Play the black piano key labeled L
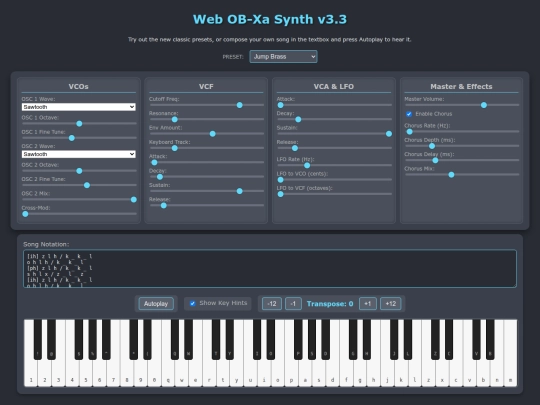 click(408, 340)
